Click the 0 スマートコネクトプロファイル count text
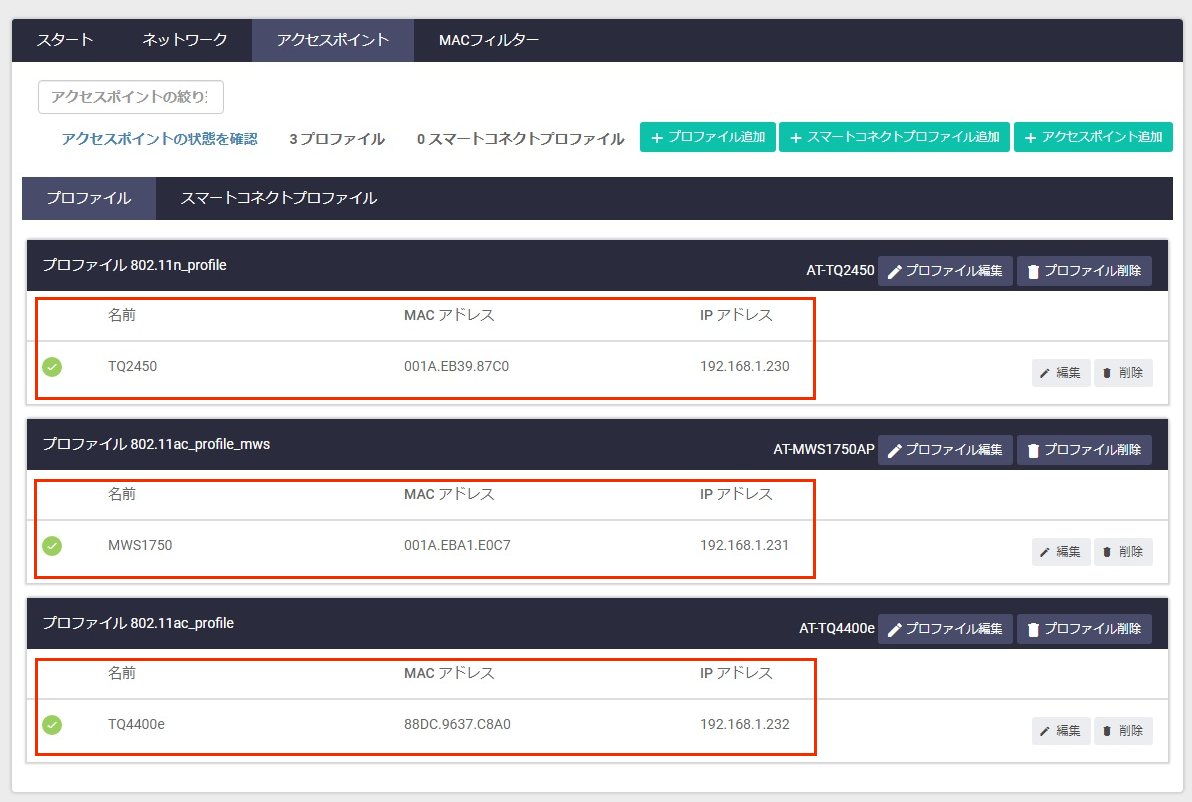The width and height of the screenshot is (1192, 802). [521, 139]
